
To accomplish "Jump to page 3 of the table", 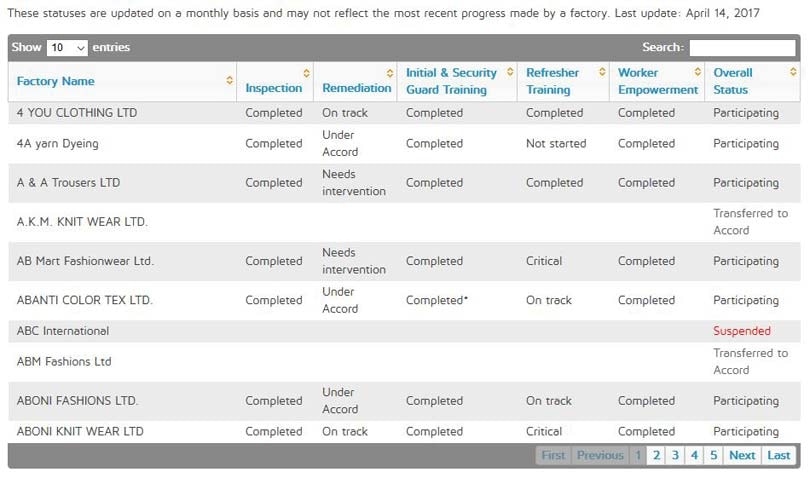I will pos(675,455).
